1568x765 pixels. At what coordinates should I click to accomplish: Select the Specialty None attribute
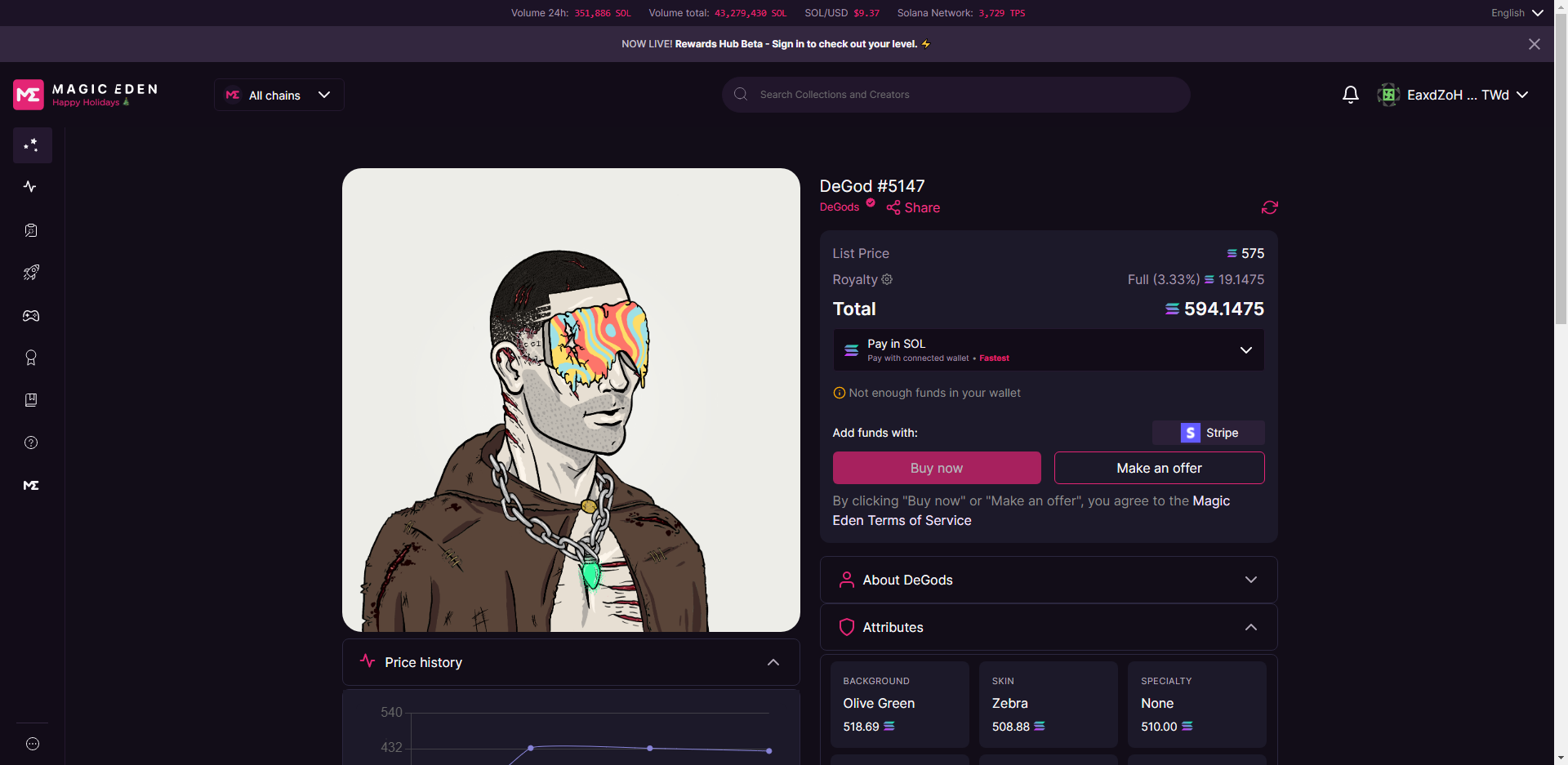click(1196, 704)
